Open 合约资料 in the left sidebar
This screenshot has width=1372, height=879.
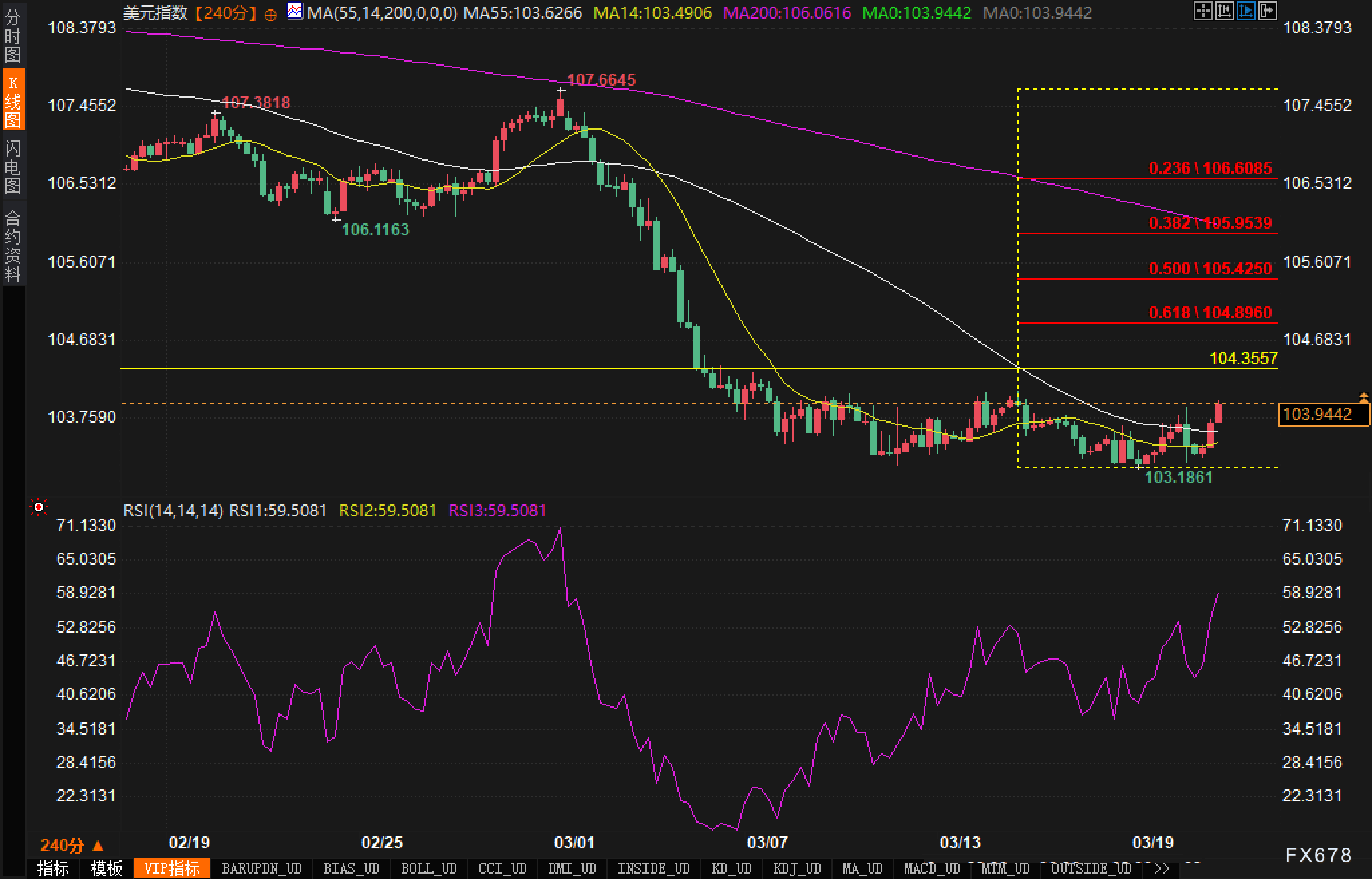pos(13,246)
